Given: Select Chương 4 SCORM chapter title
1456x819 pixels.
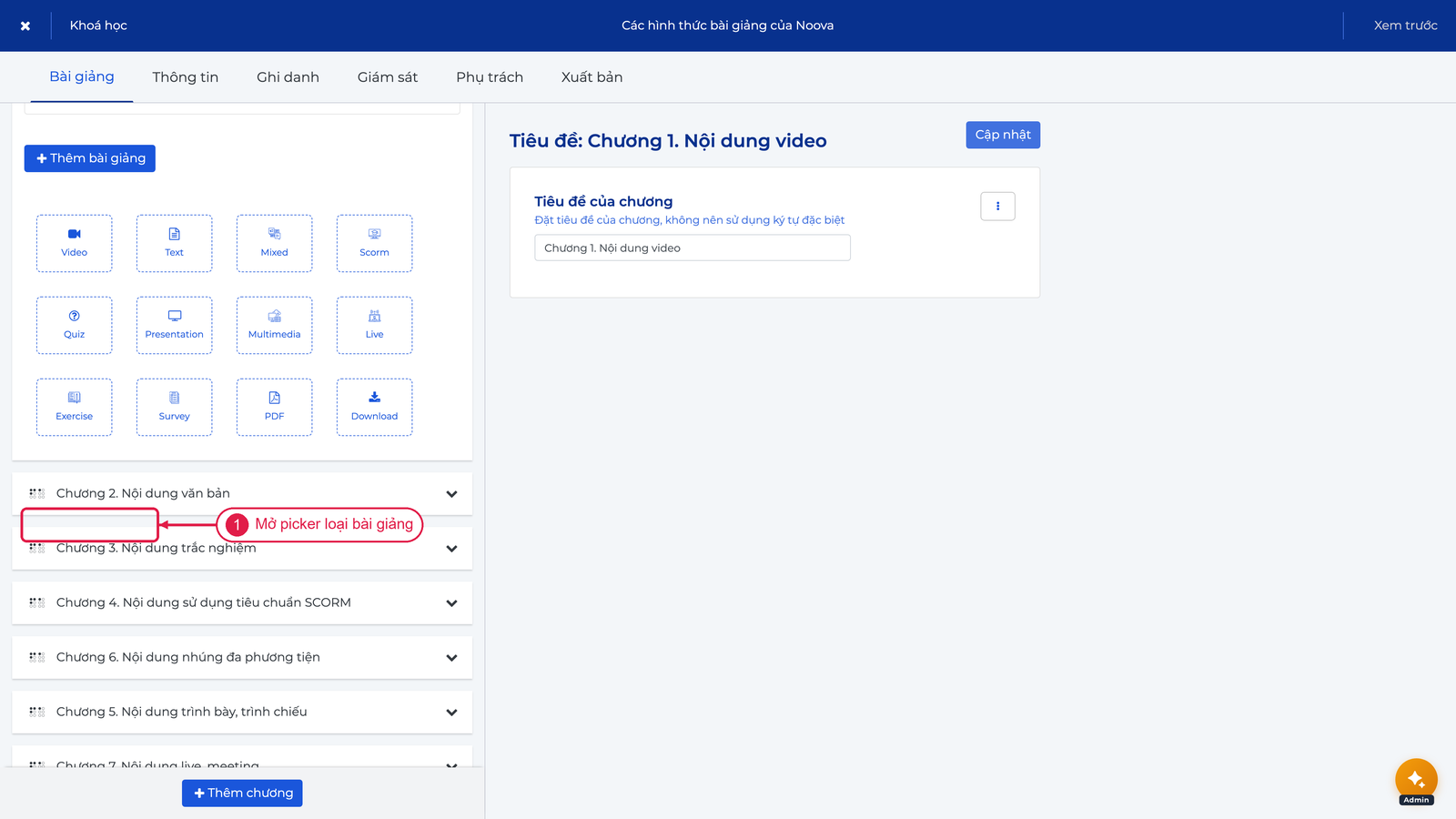Looking at the screenshot, I should [x=204, y=602].
